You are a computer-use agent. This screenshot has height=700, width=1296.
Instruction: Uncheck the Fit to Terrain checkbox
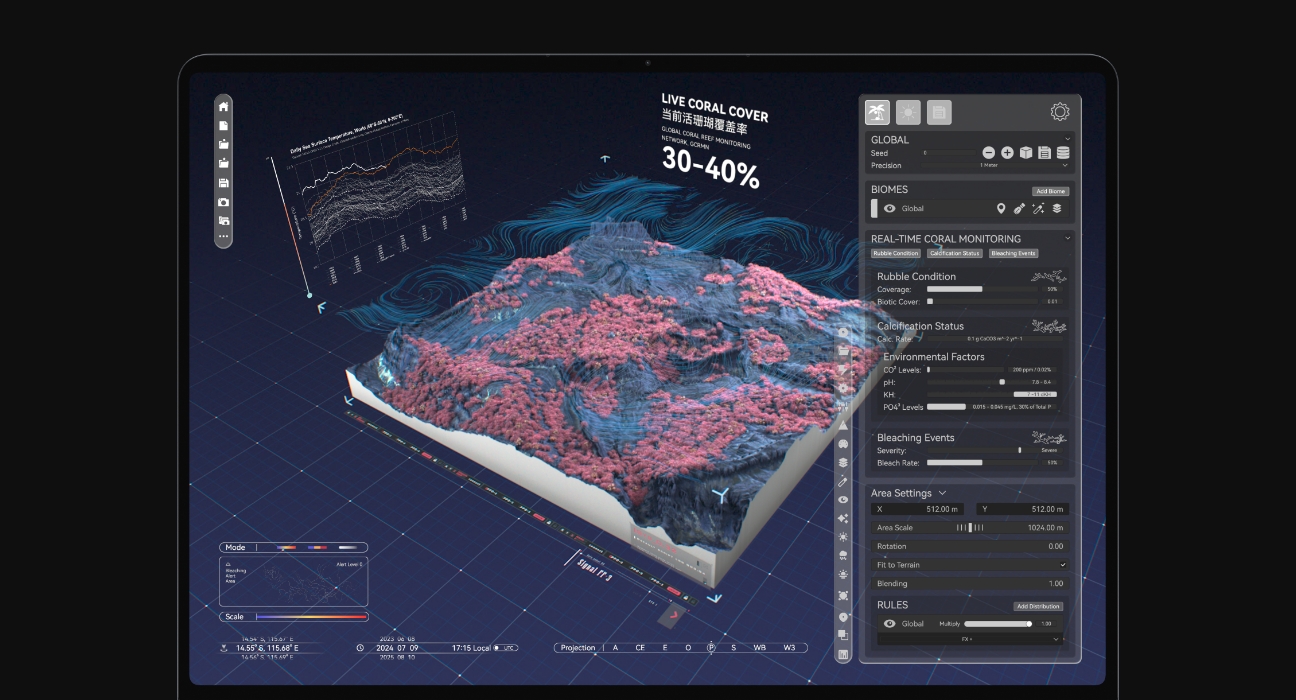(1062, 565)
